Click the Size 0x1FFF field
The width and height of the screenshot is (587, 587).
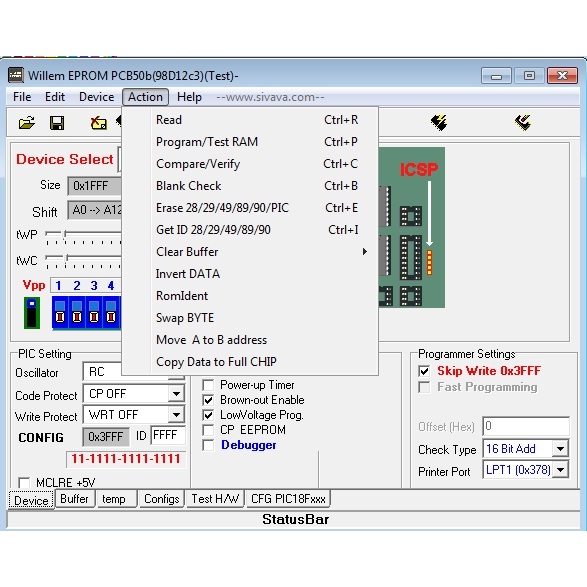[94, 186]
